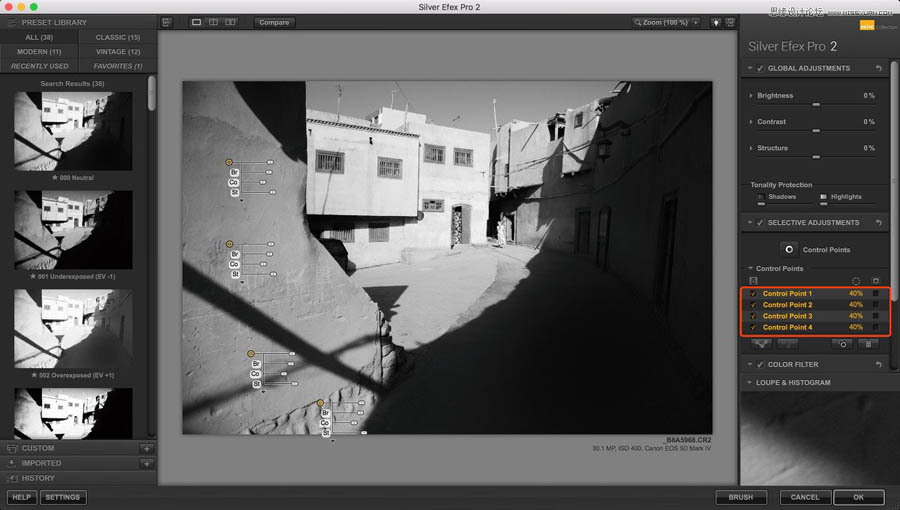The height and width of the screenshot is (510, 900).
Task: Toggle the left preset panel visibility icon
Action: tap(166, 22)
